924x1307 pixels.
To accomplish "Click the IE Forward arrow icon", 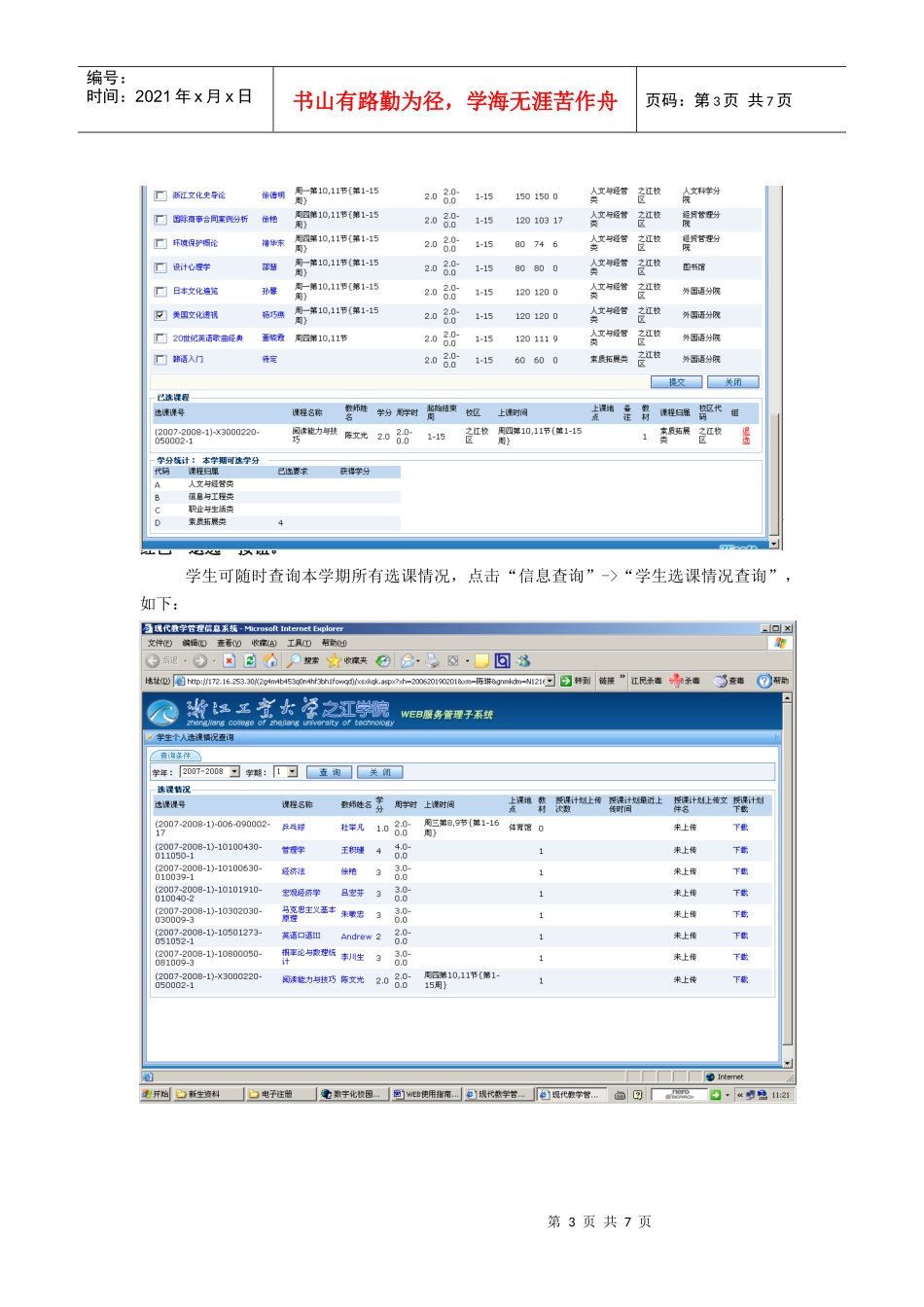I will point(199,661).
